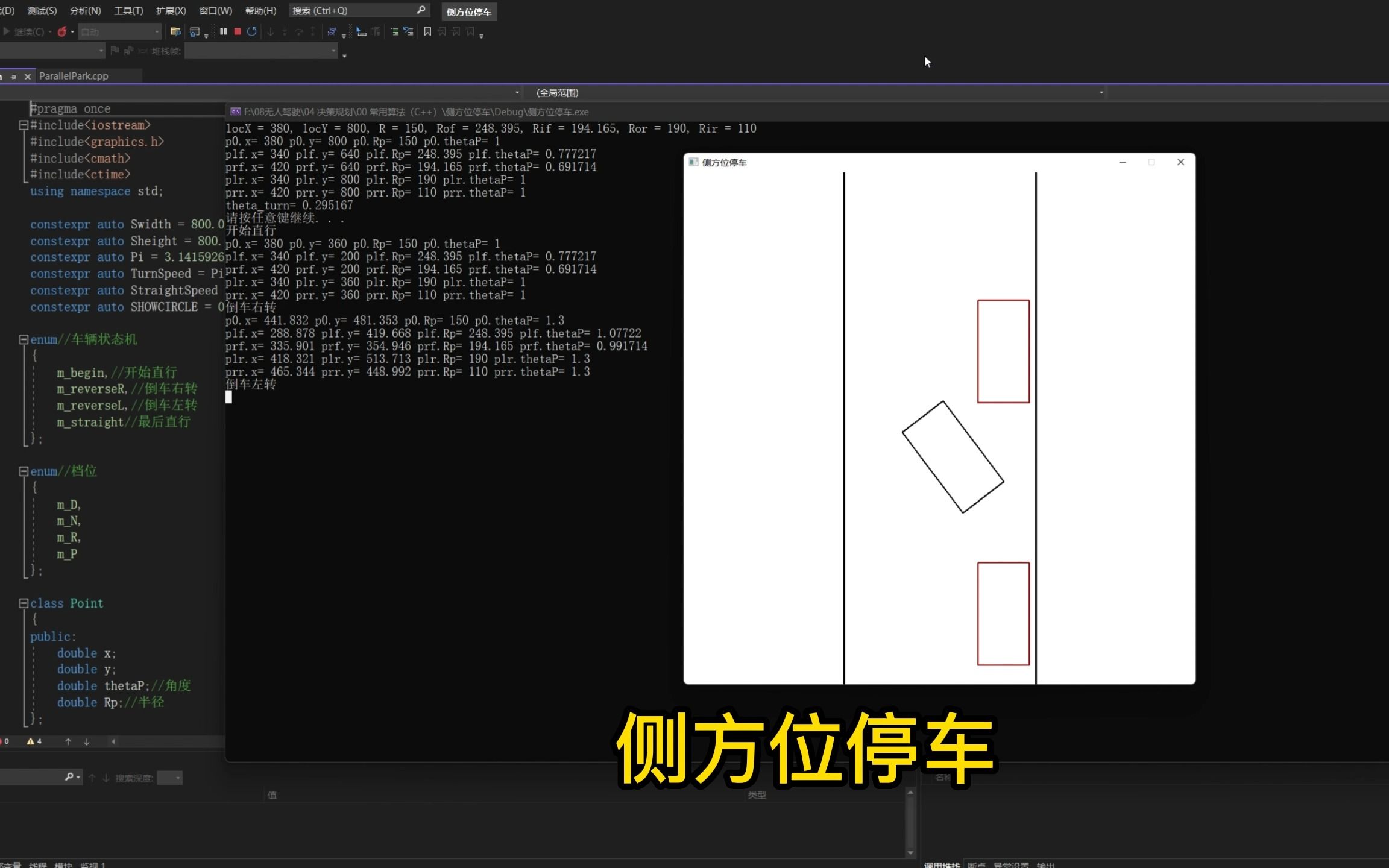
Task: Click the locals panel scrollbar down arrow
Action: click(x=910, y=853)
